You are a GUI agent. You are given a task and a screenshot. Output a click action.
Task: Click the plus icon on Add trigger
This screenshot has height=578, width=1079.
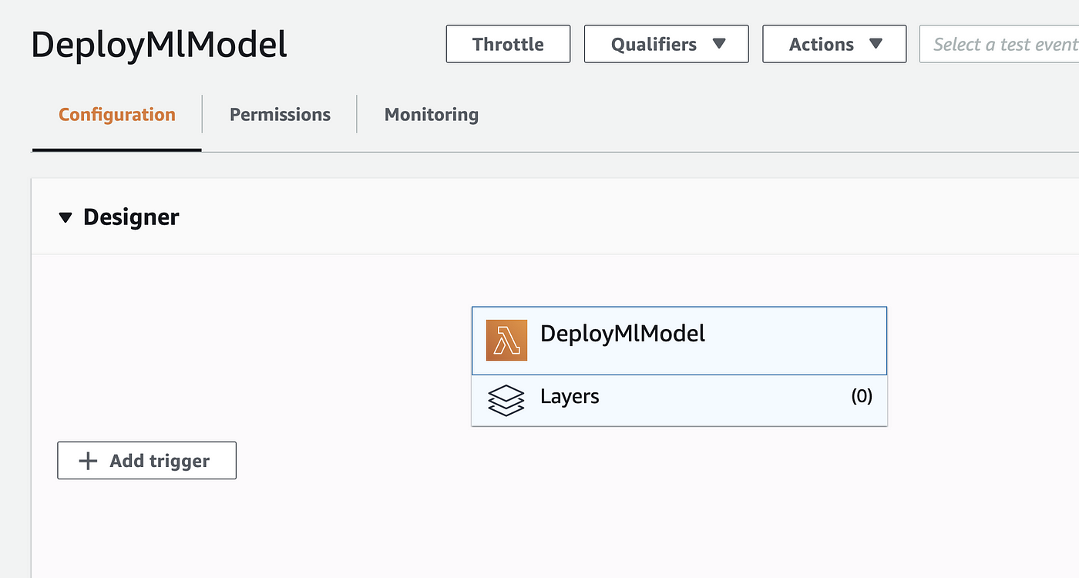click(x=87, y=460)
